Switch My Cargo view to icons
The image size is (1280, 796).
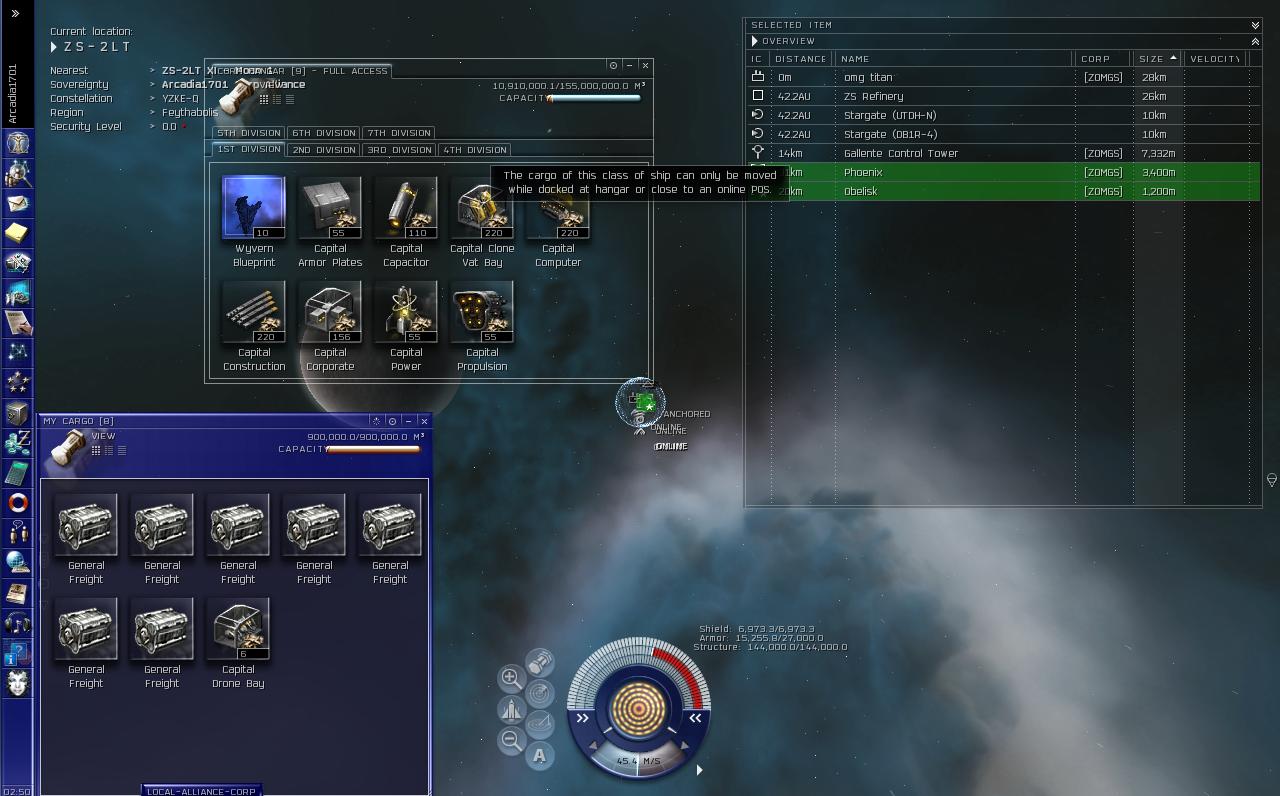96,450
